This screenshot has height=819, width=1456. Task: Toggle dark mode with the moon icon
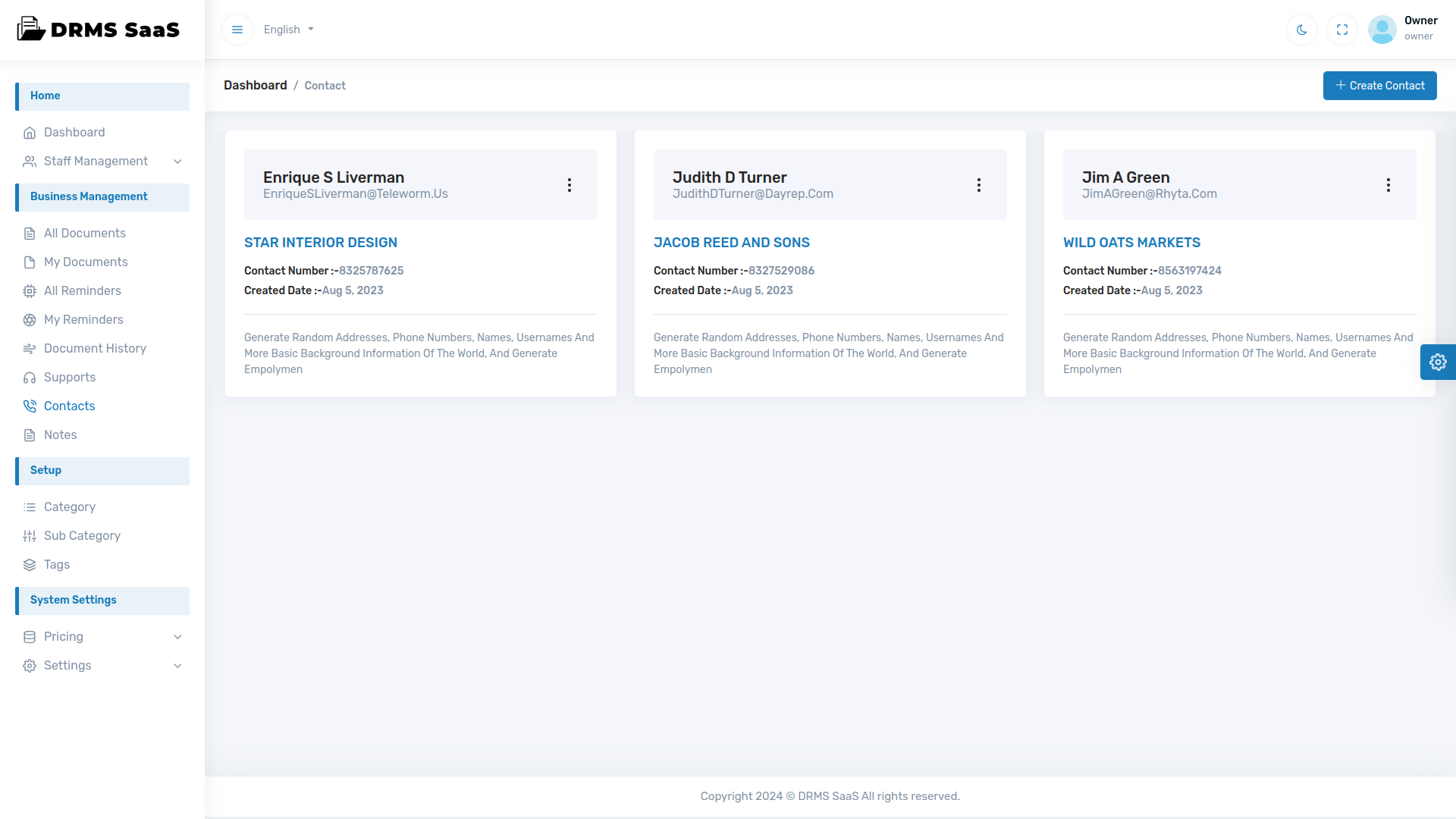[1301, 30]
